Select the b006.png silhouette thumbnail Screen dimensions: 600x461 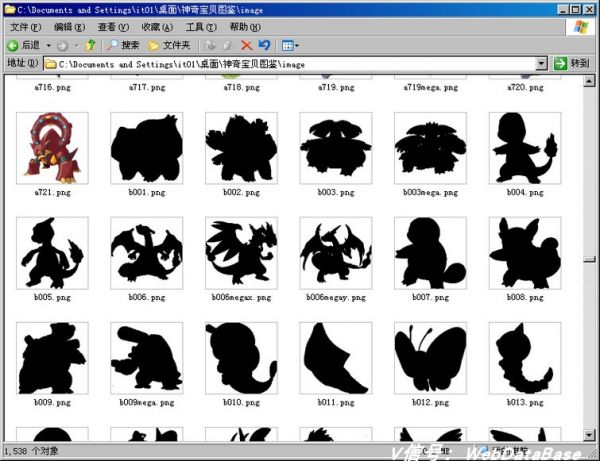point(147,253)
